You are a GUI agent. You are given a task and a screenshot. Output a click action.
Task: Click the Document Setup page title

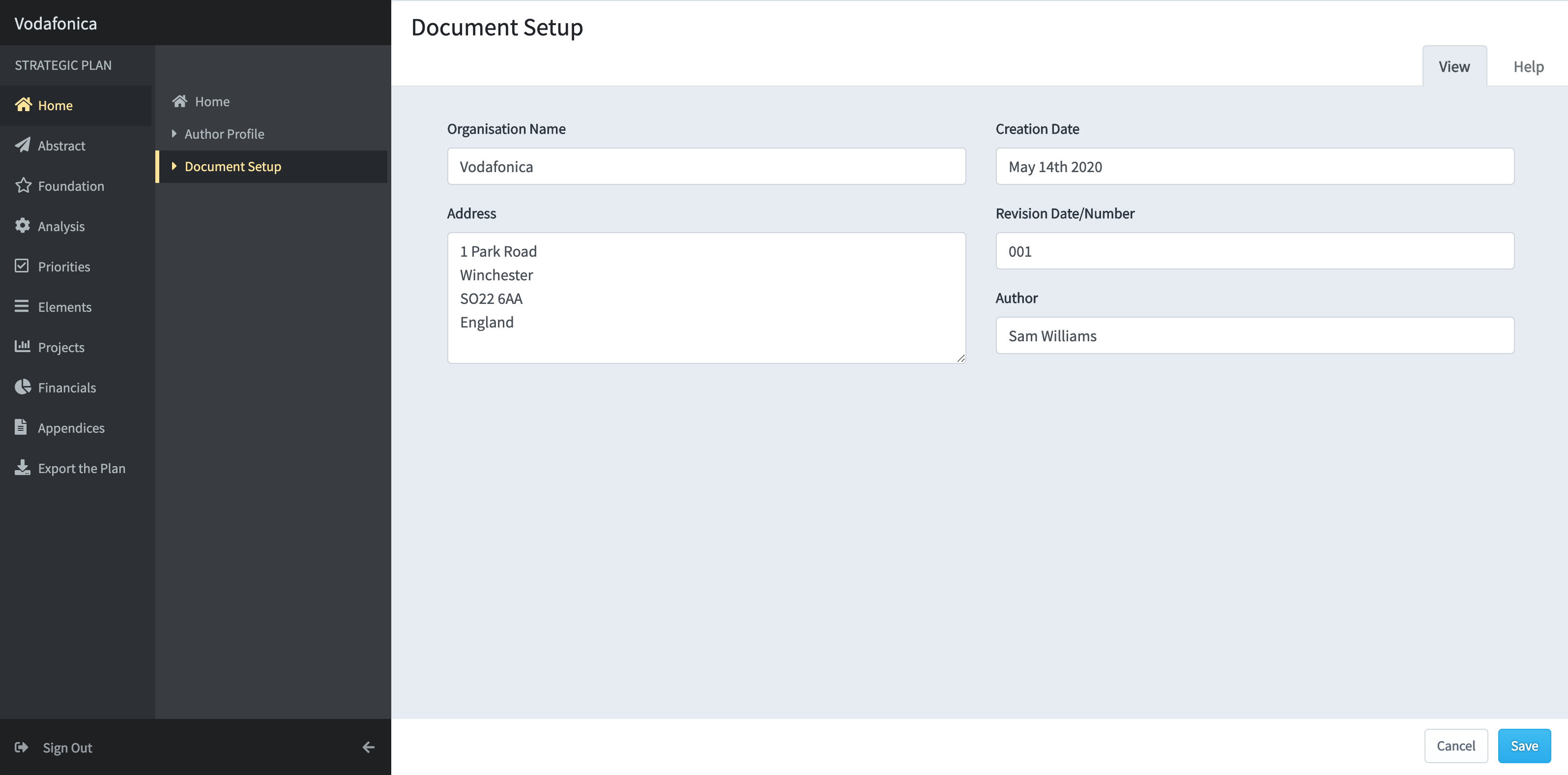496,28
